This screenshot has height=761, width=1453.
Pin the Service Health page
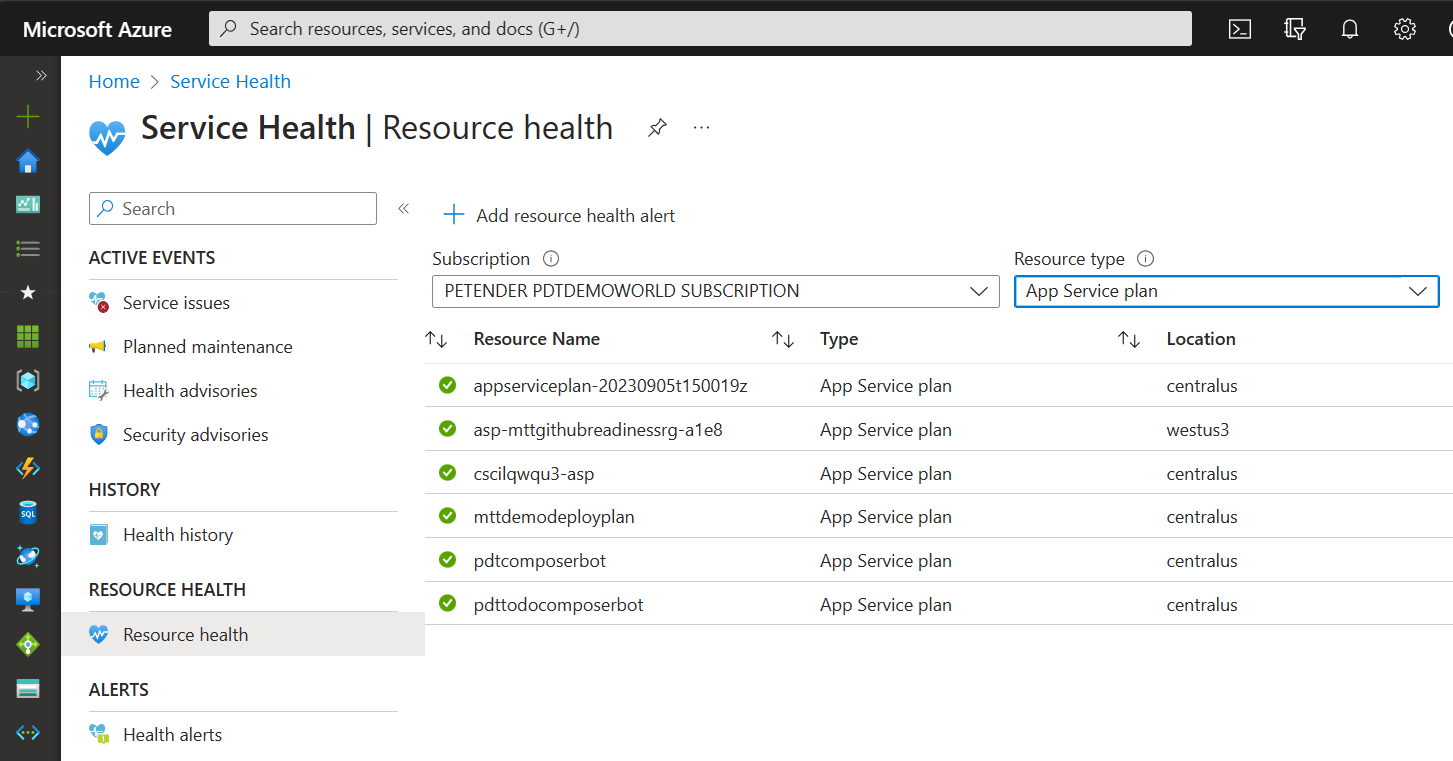click(657, 128)
